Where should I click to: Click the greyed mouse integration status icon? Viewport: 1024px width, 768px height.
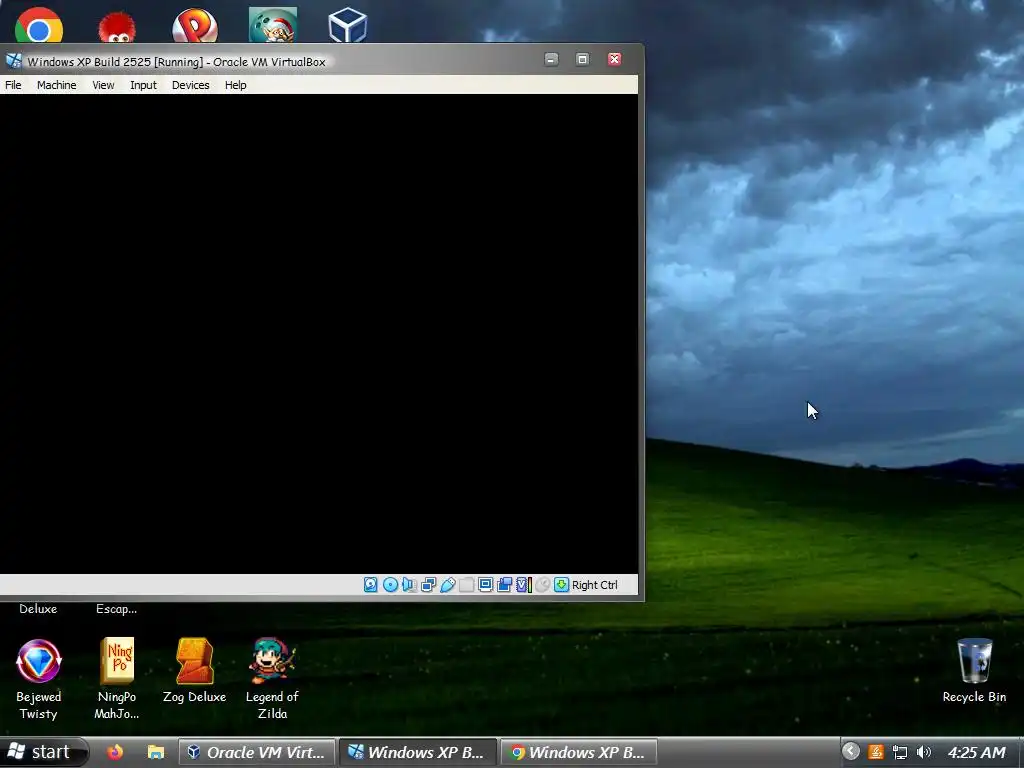coord(542,584)
